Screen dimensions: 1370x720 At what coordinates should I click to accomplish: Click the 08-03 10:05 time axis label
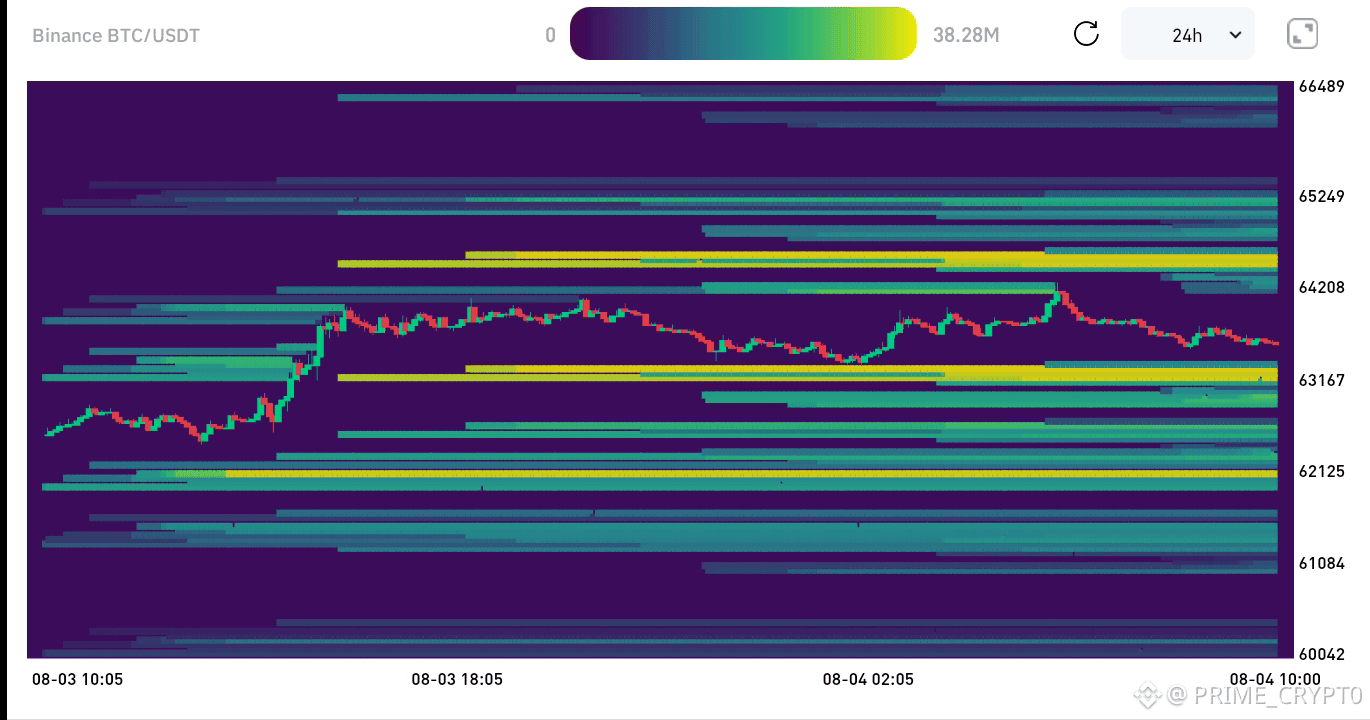[78, 679]
